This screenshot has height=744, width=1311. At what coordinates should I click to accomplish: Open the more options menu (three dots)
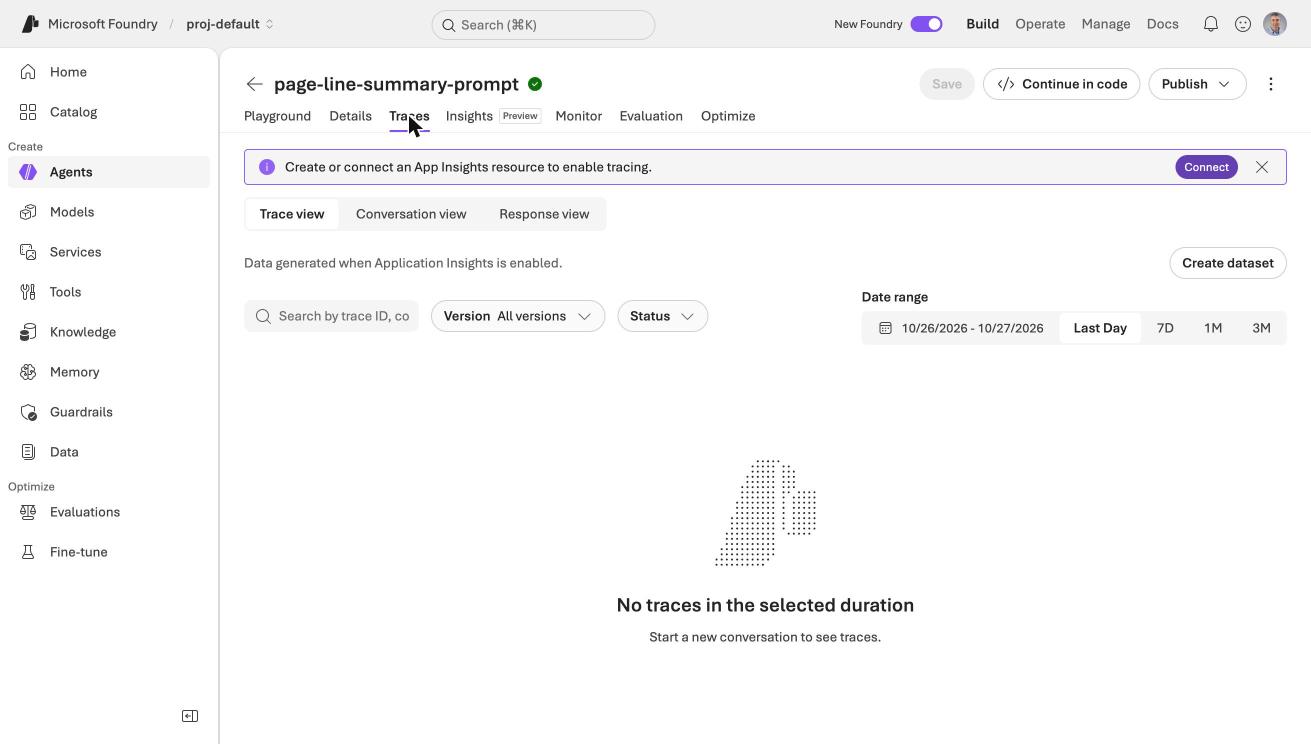click(x=1271, y=84)
